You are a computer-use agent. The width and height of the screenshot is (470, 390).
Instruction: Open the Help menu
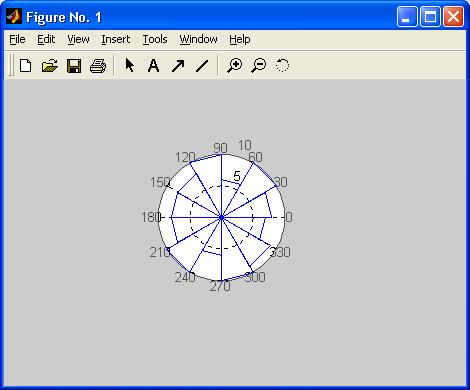point(240,39)
